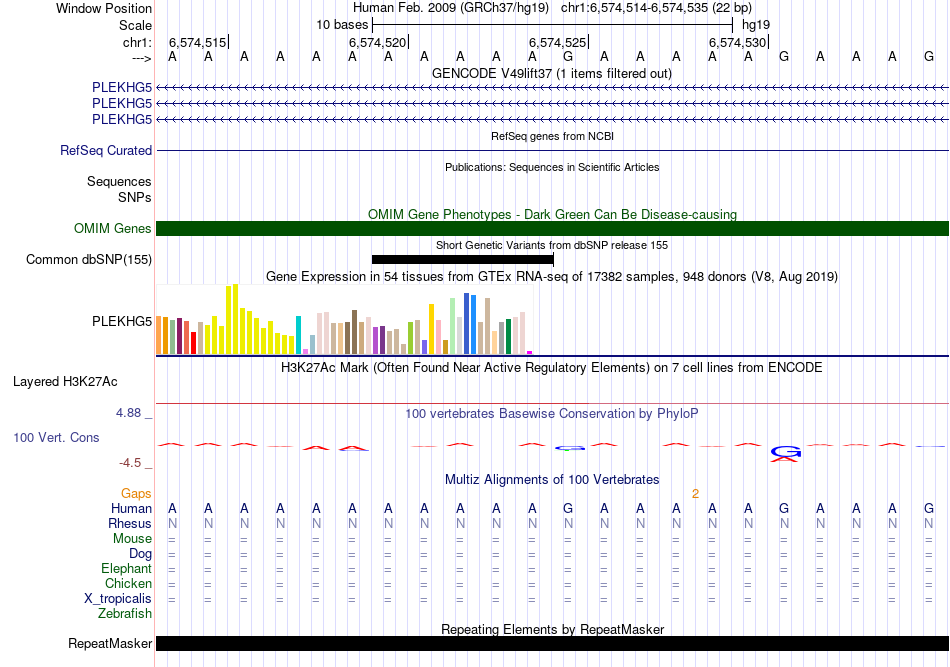Screen dimensions: 950x667
Task: Click the large blue G in conservation logo
Action: 786,451
